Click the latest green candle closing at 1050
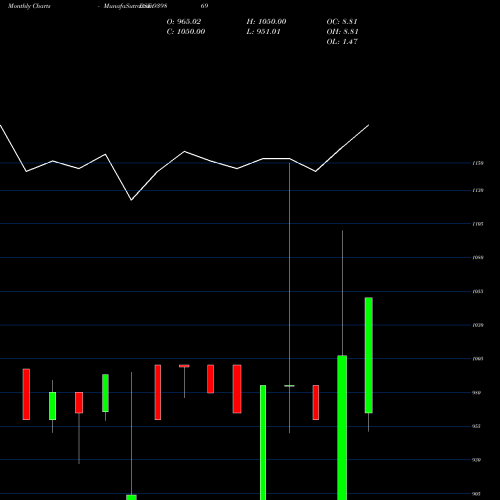This screenshot has width=500, height=500. [x=369, y=355]
